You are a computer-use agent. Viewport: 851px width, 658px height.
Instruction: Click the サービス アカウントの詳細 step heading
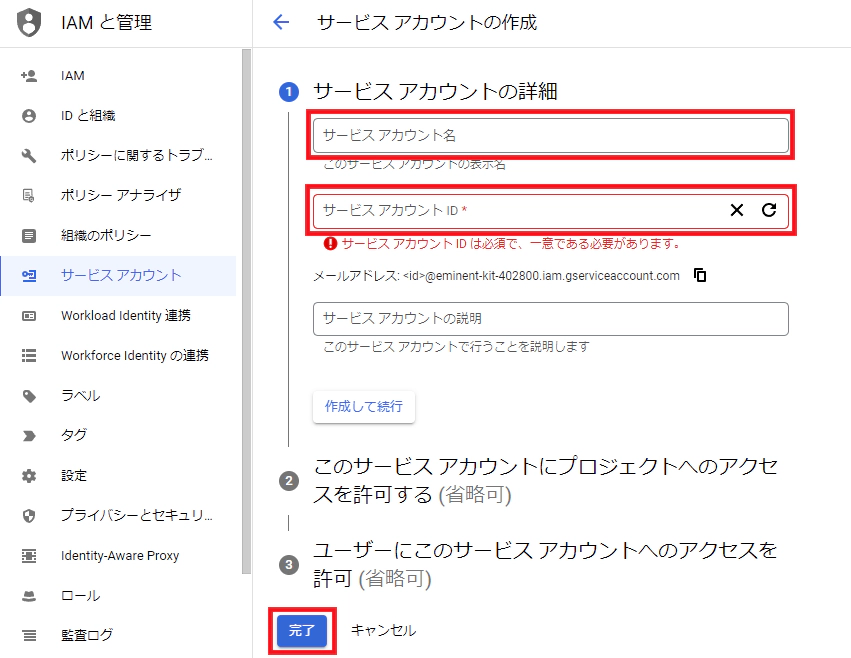click(435, 91)
